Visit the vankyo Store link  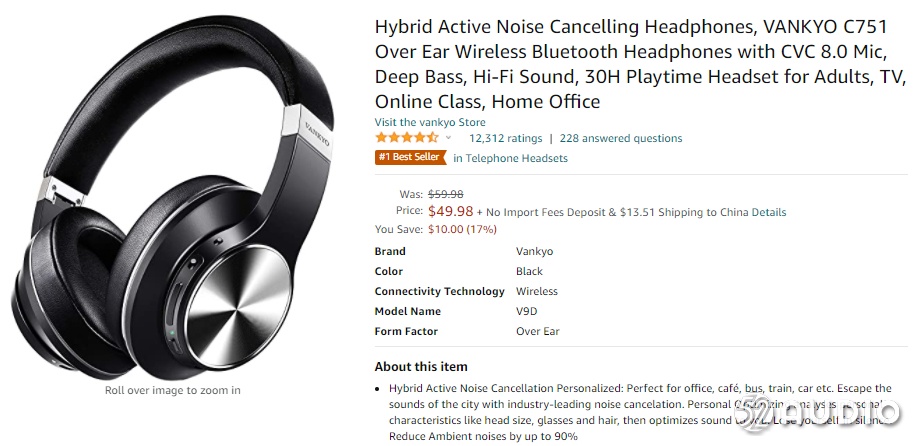coord(430,123)
